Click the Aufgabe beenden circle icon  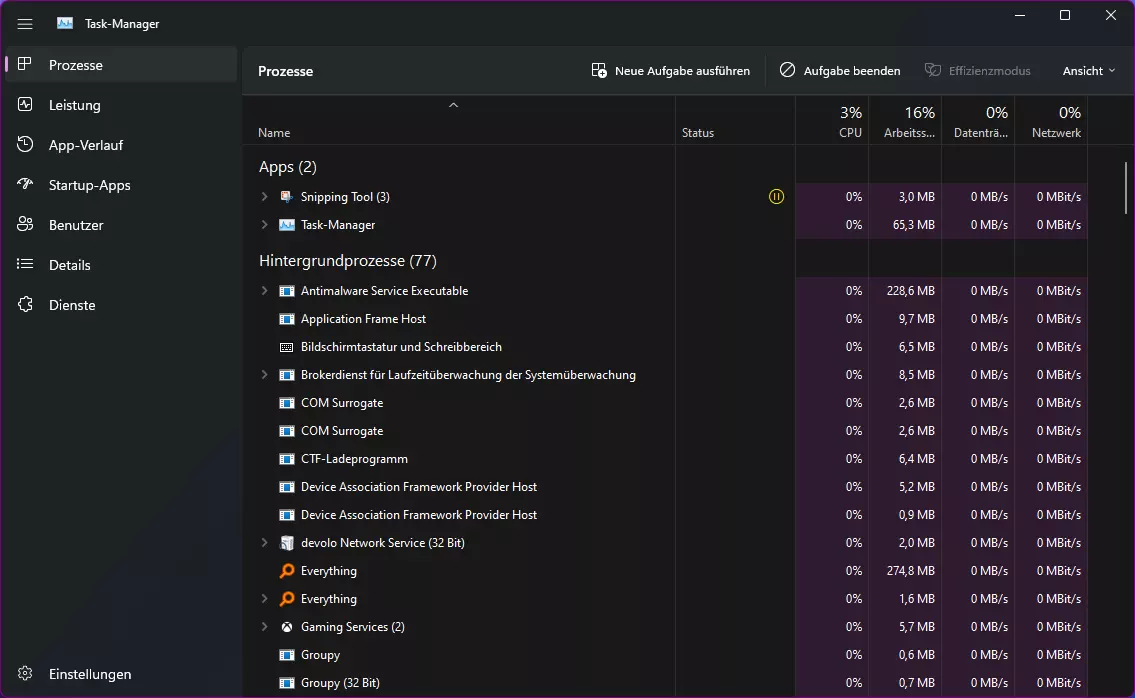[787, 70]
